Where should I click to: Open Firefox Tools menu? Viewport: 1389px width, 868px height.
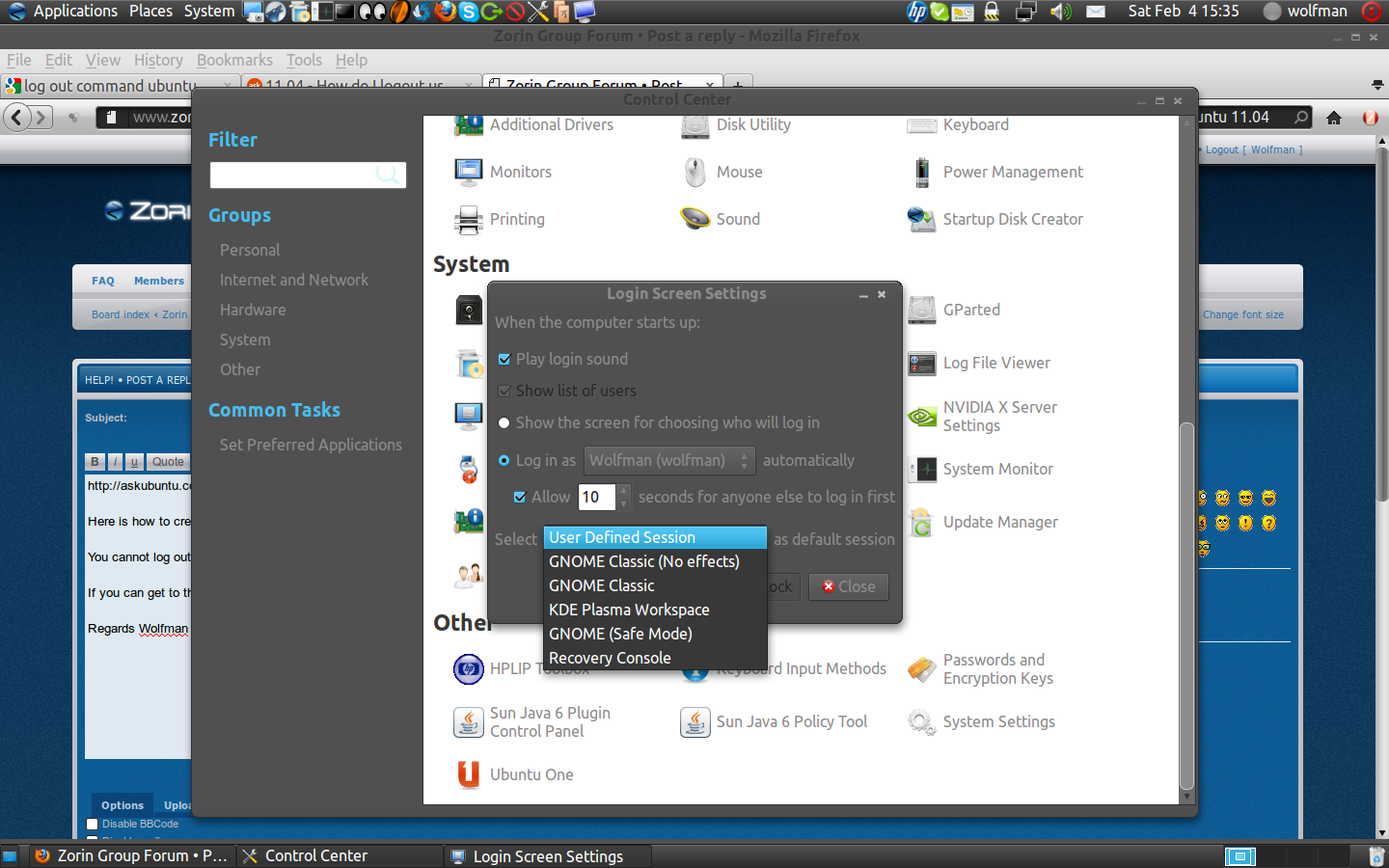304,60
